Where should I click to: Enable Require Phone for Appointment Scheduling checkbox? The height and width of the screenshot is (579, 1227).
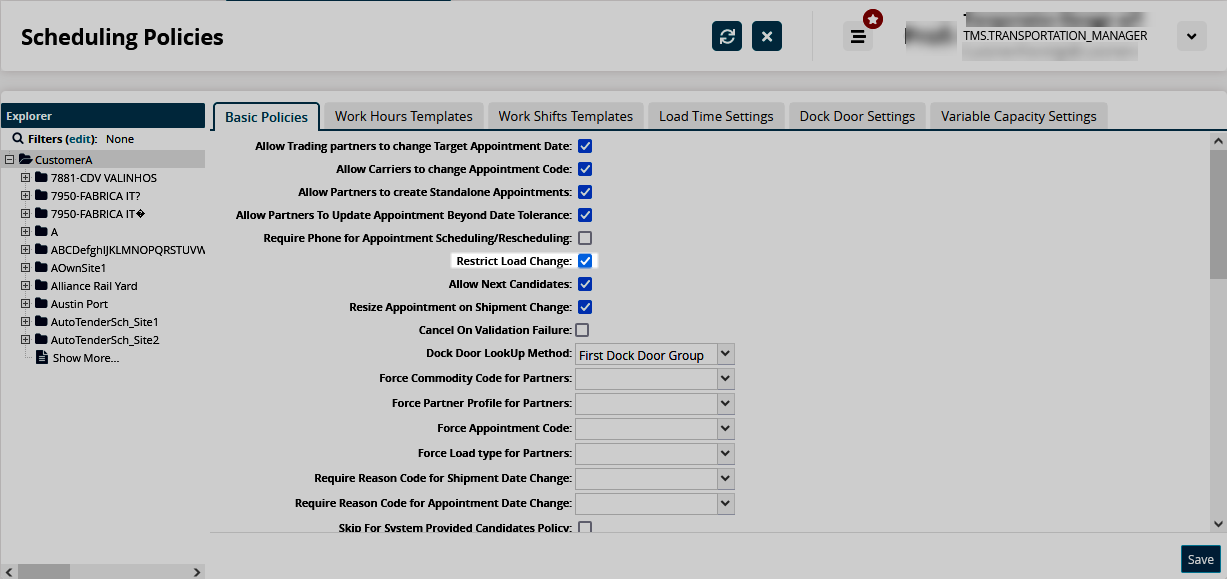click(585, 238)
